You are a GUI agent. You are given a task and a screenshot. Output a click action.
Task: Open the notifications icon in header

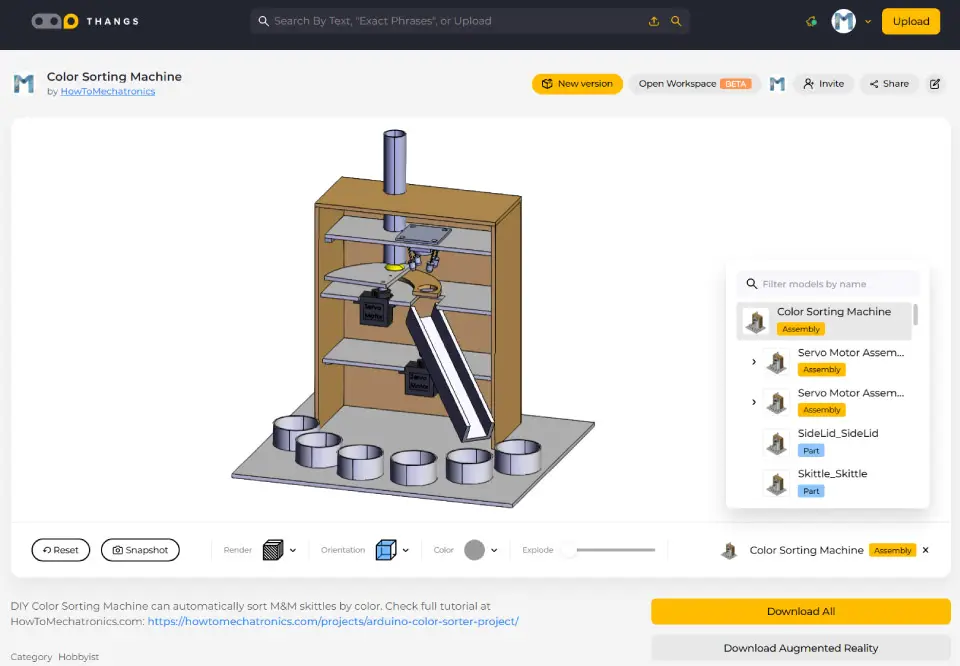[x=811, y=21]
